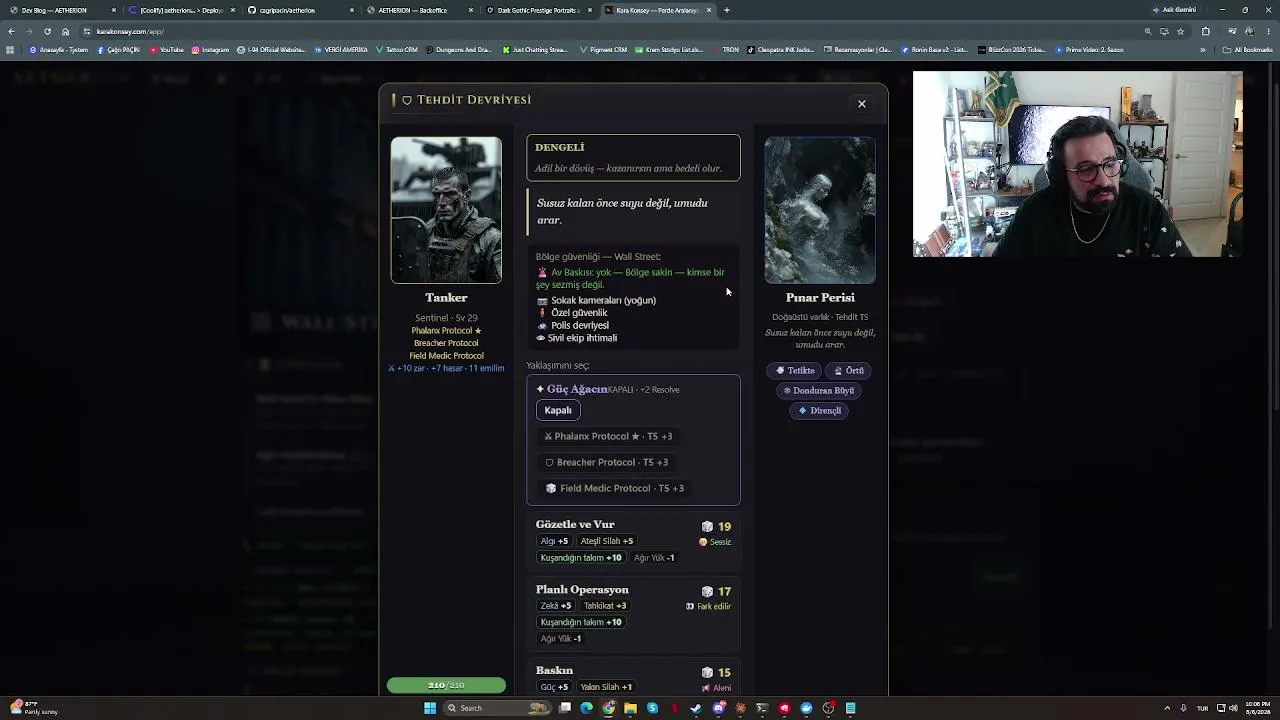1280x720 pixels.
Task: Open the All Bookmarks folder
Action: coord(1248,49)
